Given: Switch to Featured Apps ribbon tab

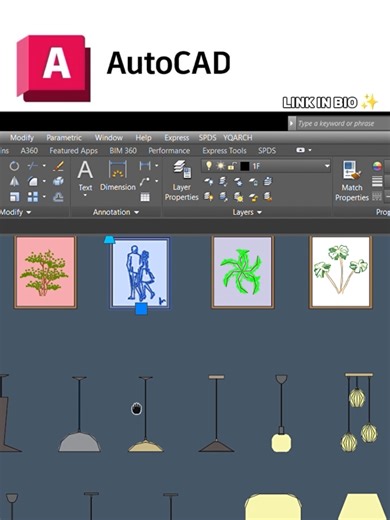Looking at the screenshot, I should (x=74, y=151).
